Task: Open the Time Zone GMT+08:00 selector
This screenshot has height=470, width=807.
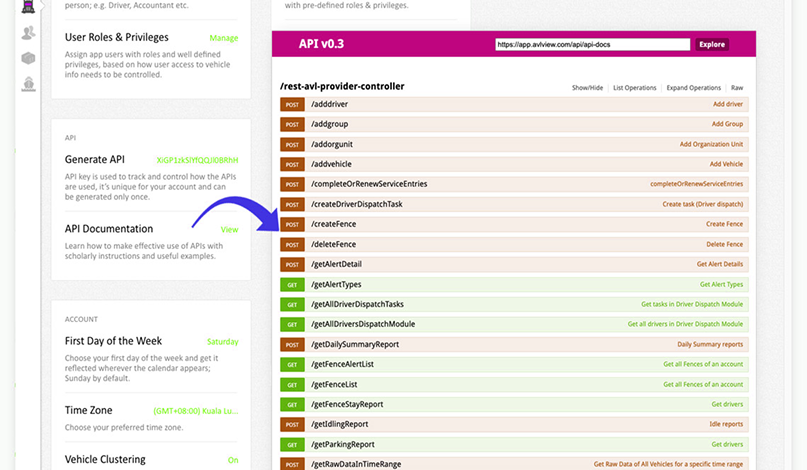Action: (195, 411)
